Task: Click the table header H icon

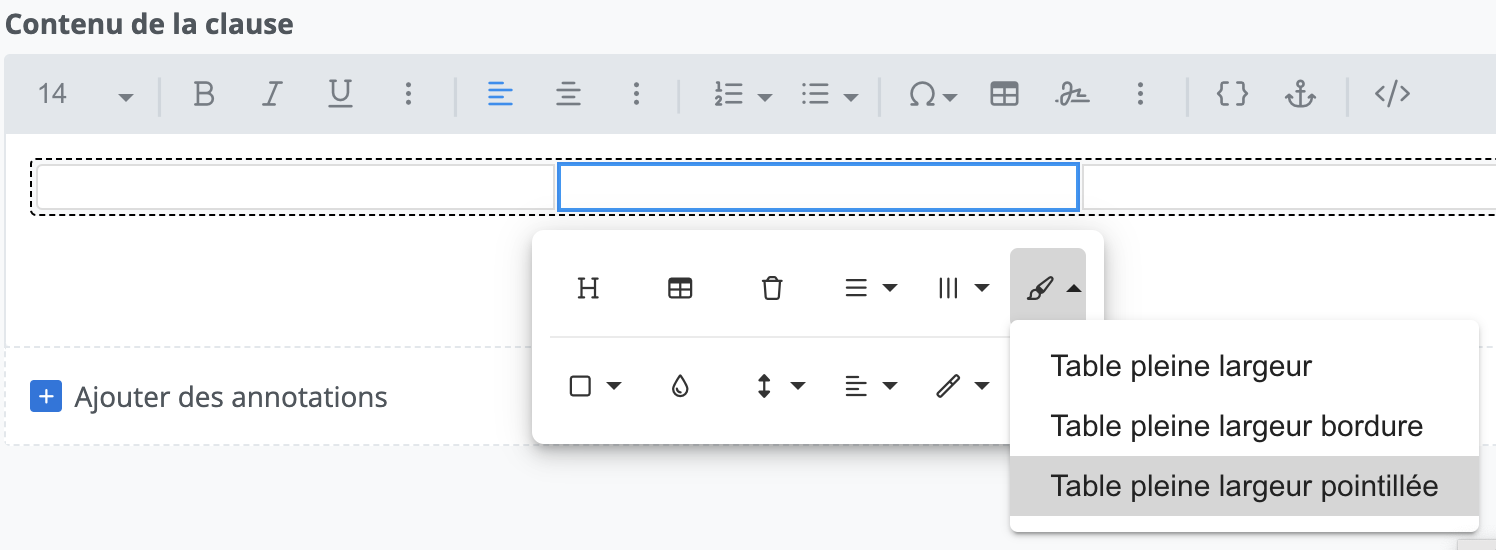Action: point(589,289)
